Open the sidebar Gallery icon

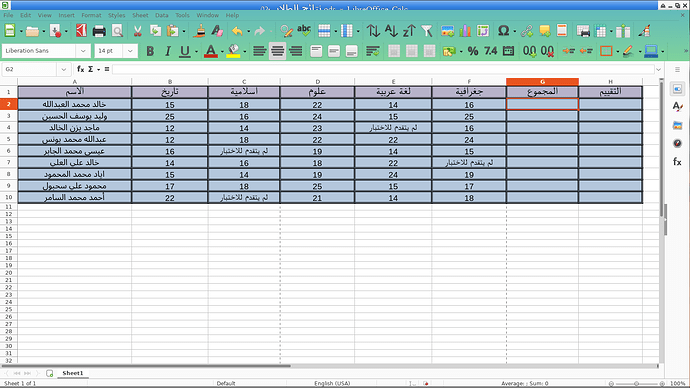(677, 125)
